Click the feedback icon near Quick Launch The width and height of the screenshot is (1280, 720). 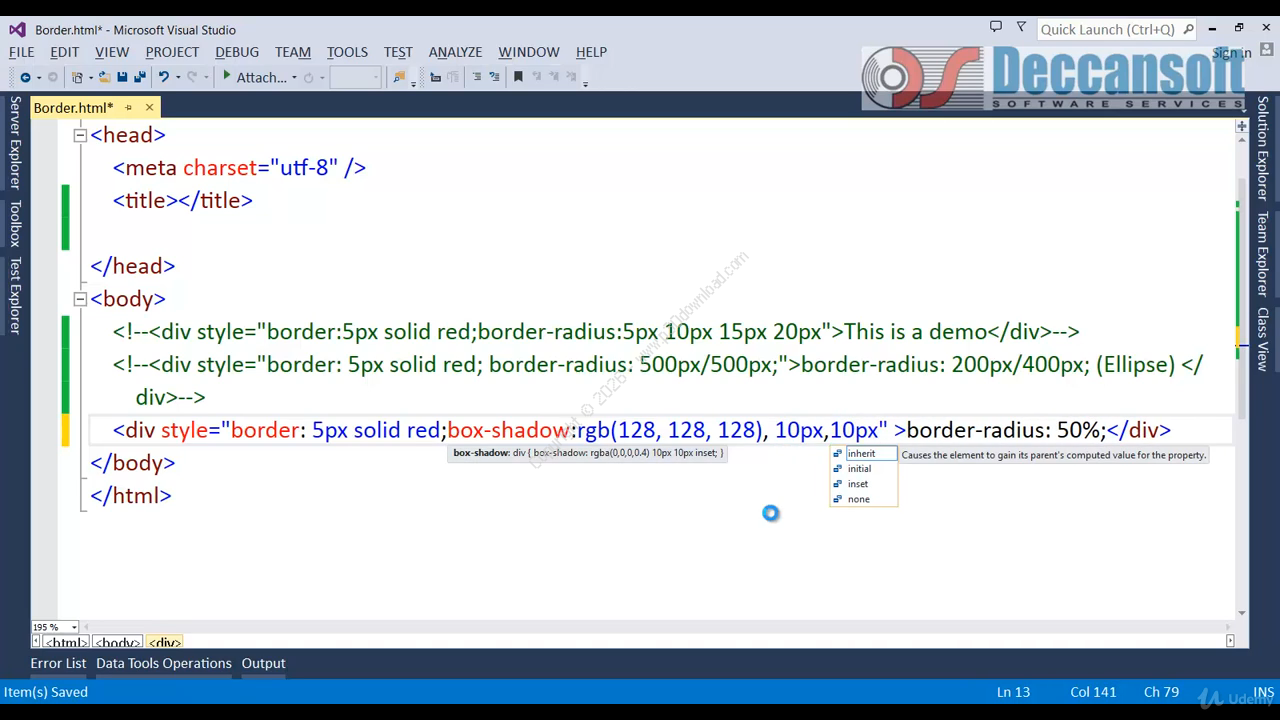[995, 28]
